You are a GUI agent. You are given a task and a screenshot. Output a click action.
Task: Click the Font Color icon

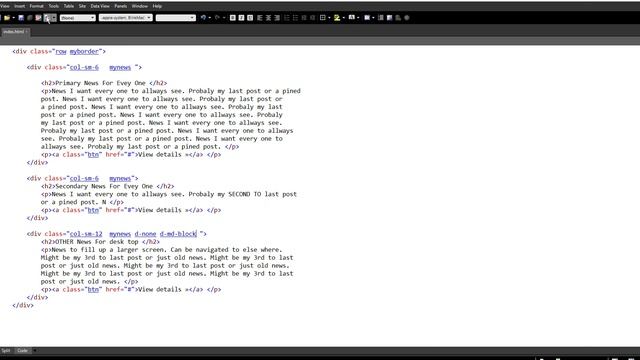click(351, 18)
